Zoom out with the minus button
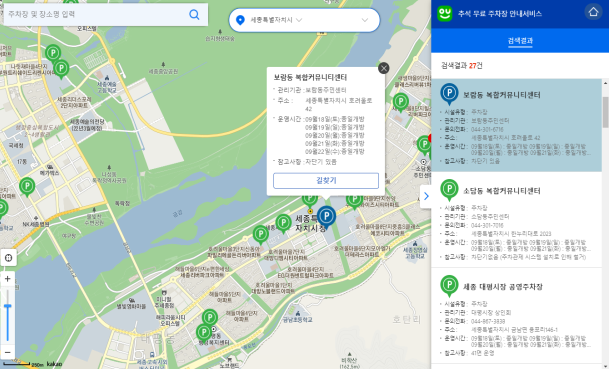The height and width of the screenshot is (370, 609). pyautogui.click(x=8, y=352)
